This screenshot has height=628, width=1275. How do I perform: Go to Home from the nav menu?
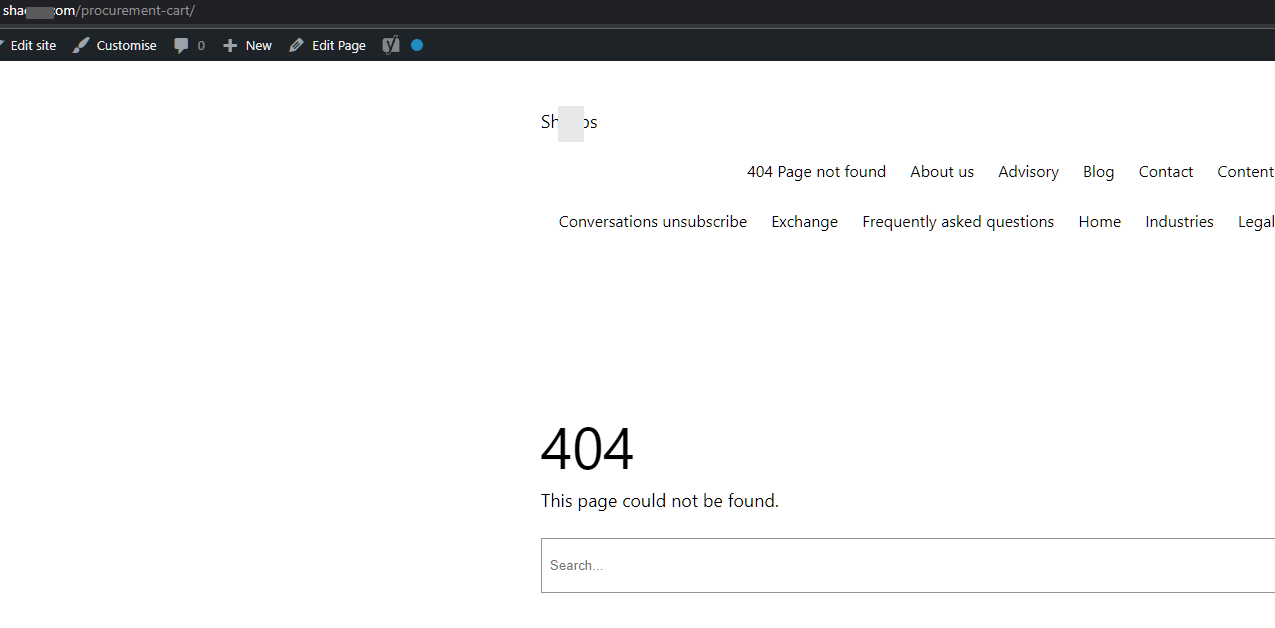click(x=1099, y=221)
